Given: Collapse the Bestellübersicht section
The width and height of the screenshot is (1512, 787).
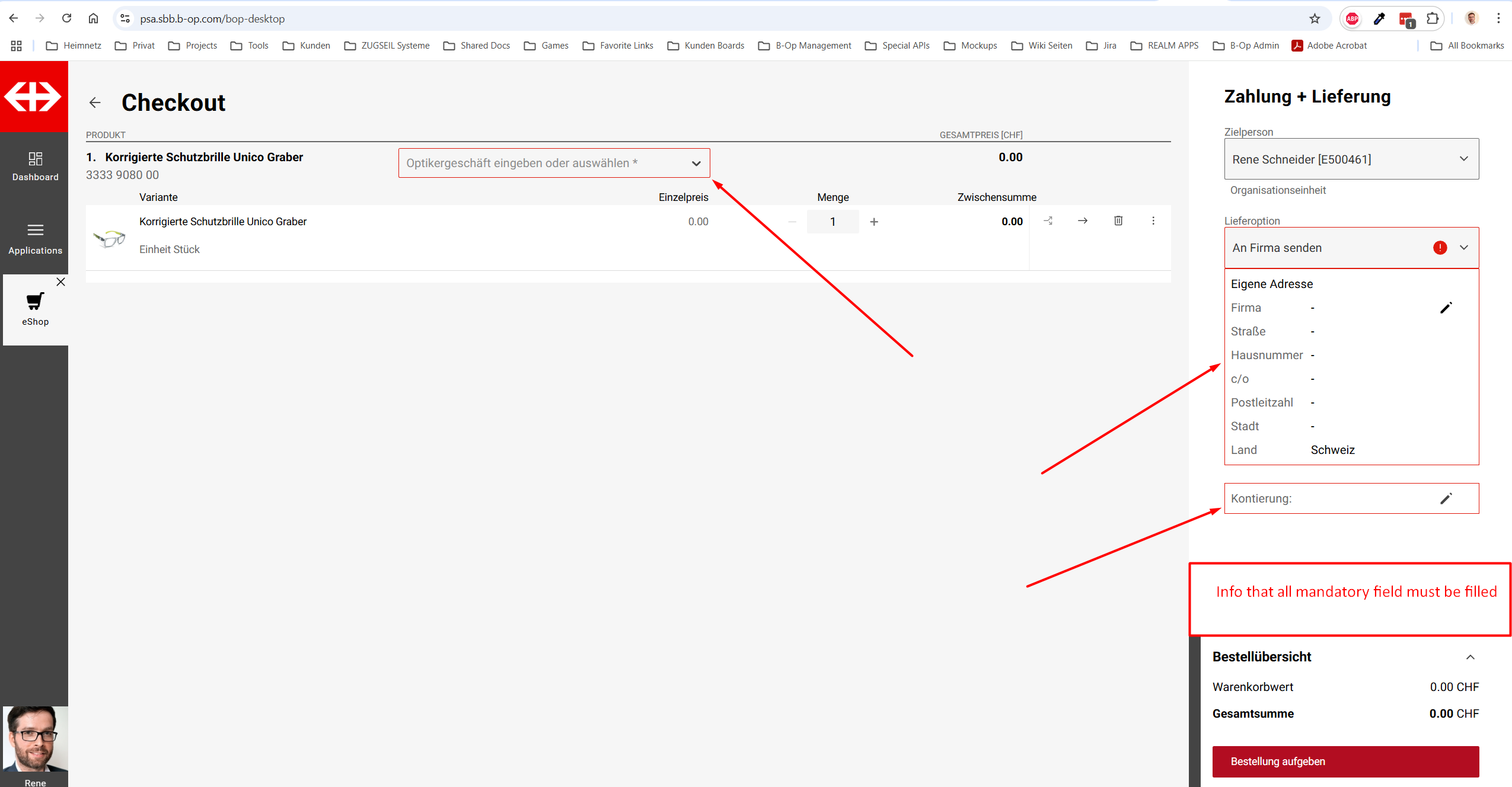Looking at the screenshot, I should tap(1470, 657).
